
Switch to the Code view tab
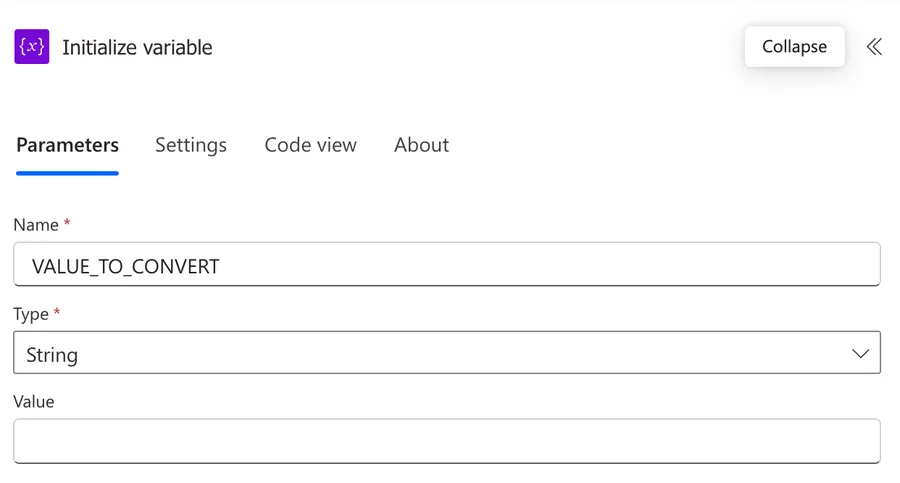[310, 145]
